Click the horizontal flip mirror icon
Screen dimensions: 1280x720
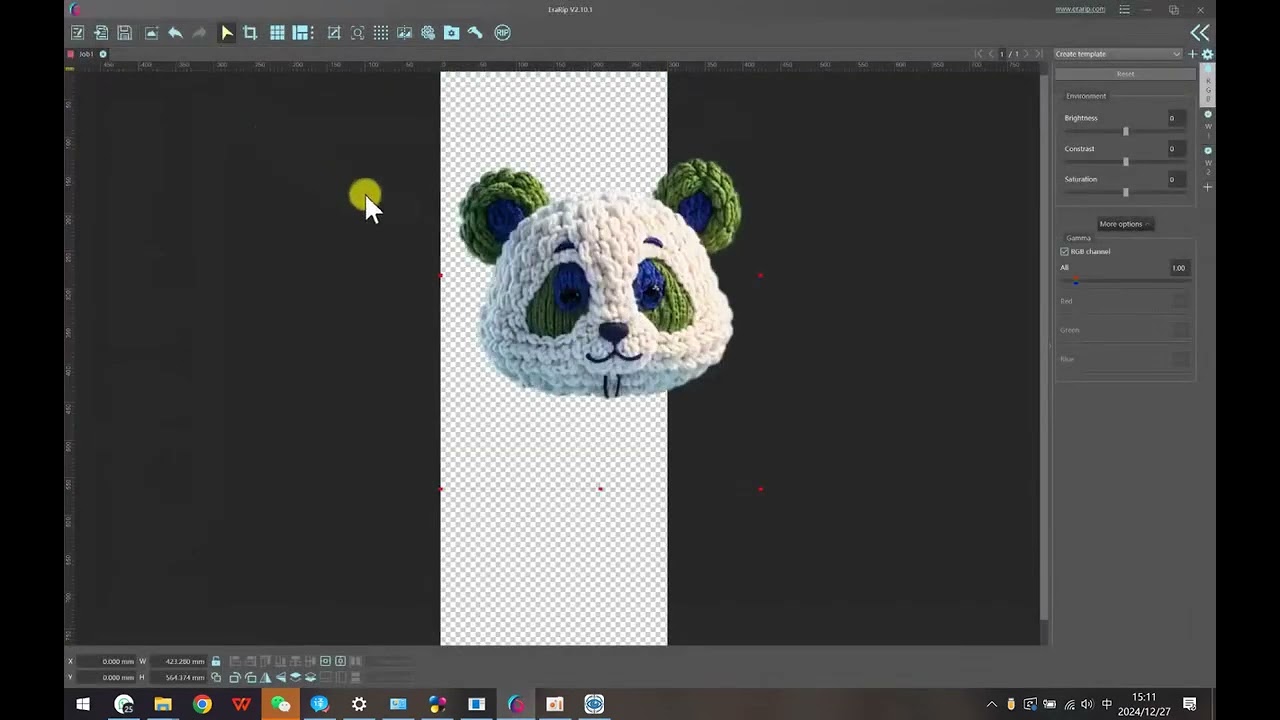click(x=266, y=677)
